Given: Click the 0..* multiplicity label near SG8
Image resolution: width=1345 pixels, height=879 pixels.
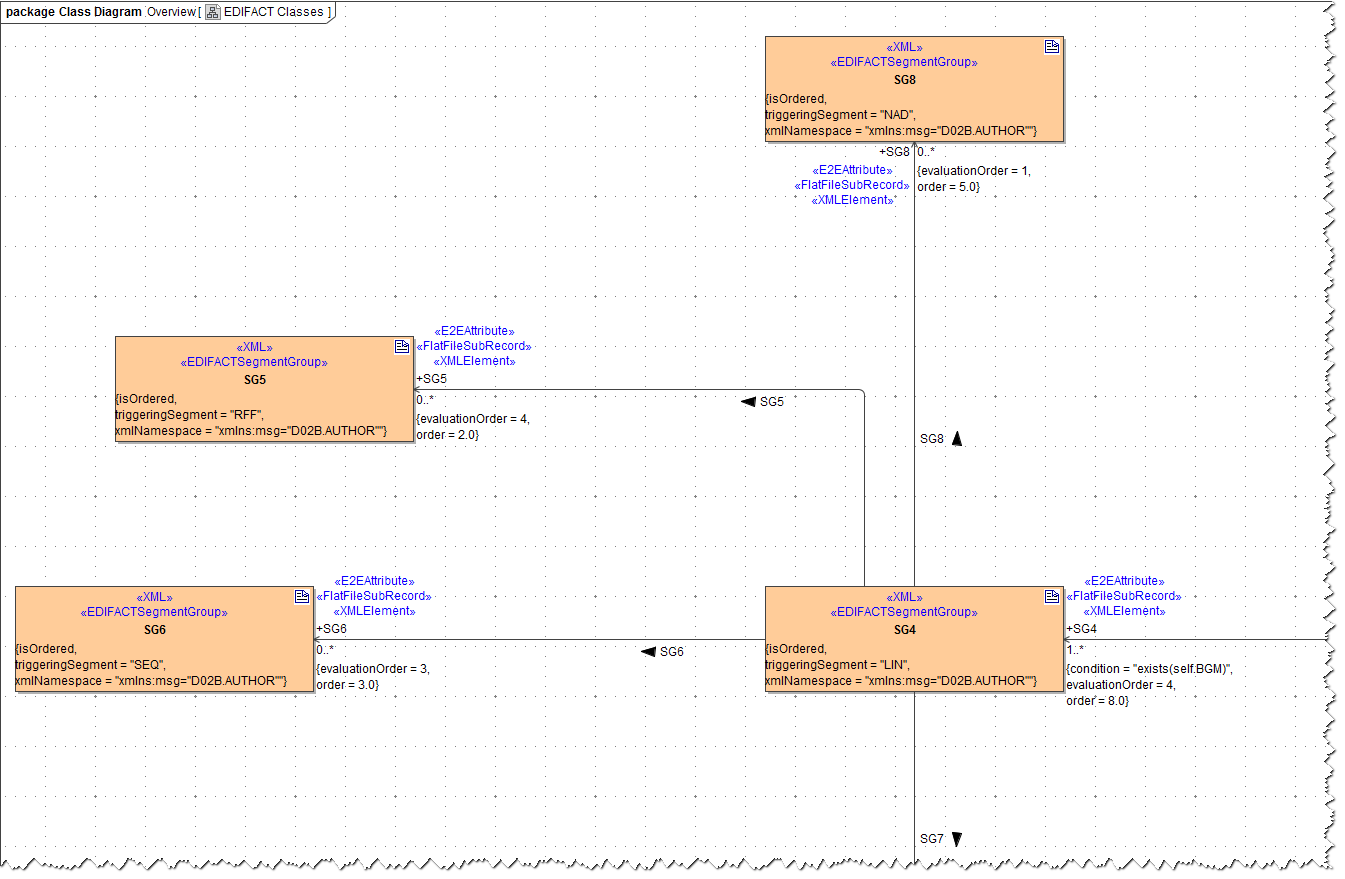Looking at the screenshot, I should point(925,152).
